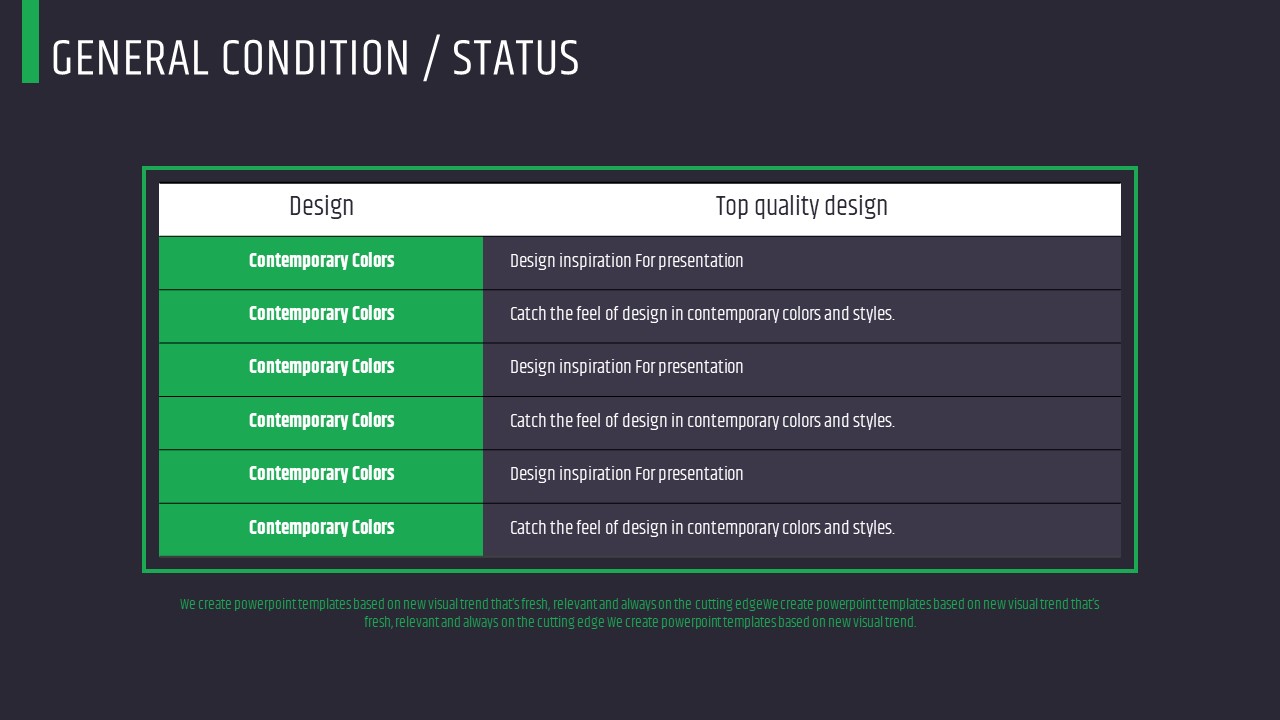Click the first "Contemporary Colors" green cell

(x=321, y=261)
